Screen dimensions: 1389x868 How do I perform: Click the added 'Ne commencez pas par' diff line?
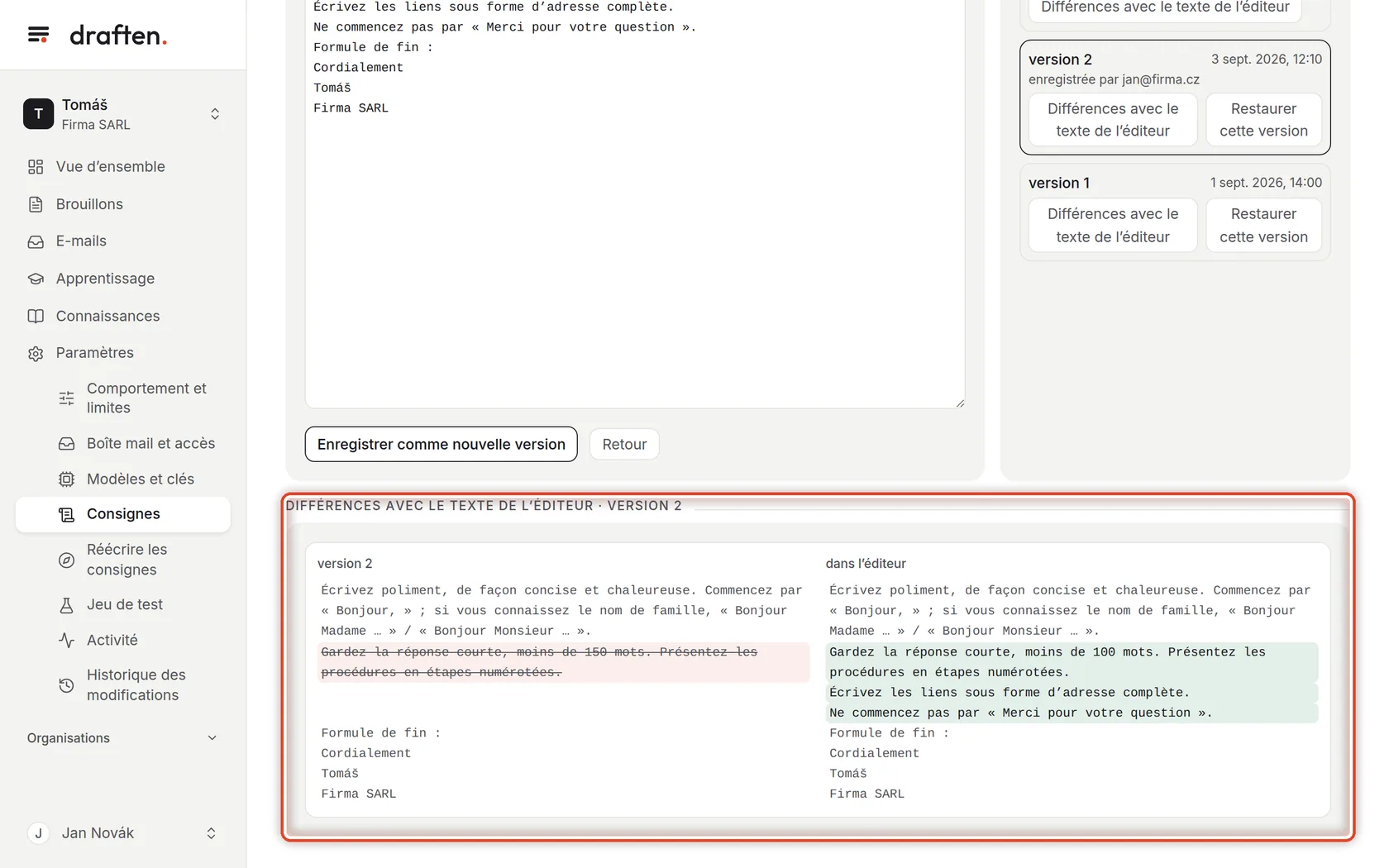point(1072,713)
